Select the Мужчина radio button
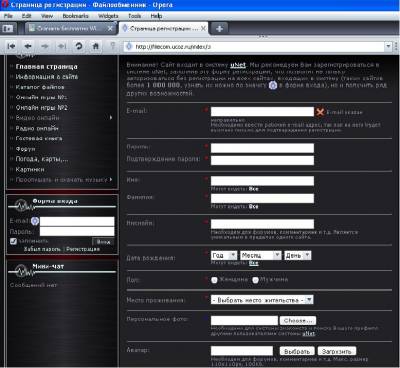 (x=255, y=280)
